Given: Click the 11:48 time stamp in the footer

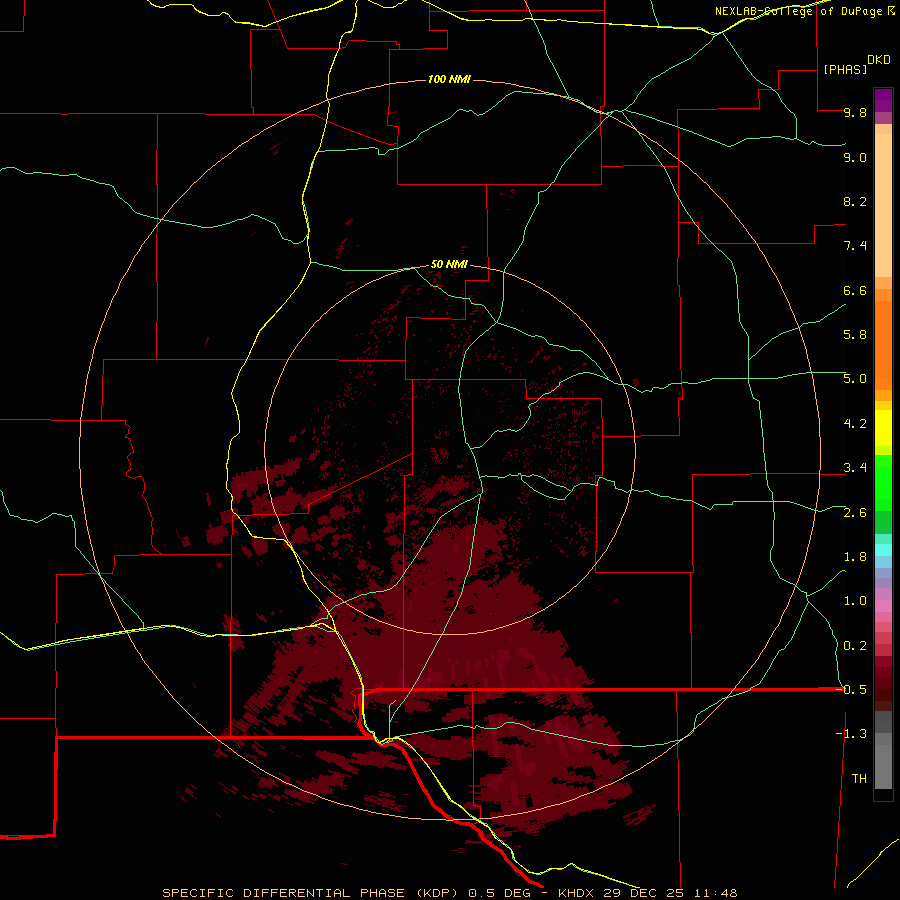Looking at the screenshot, I should pyautogui.click(x=715, y=893).
